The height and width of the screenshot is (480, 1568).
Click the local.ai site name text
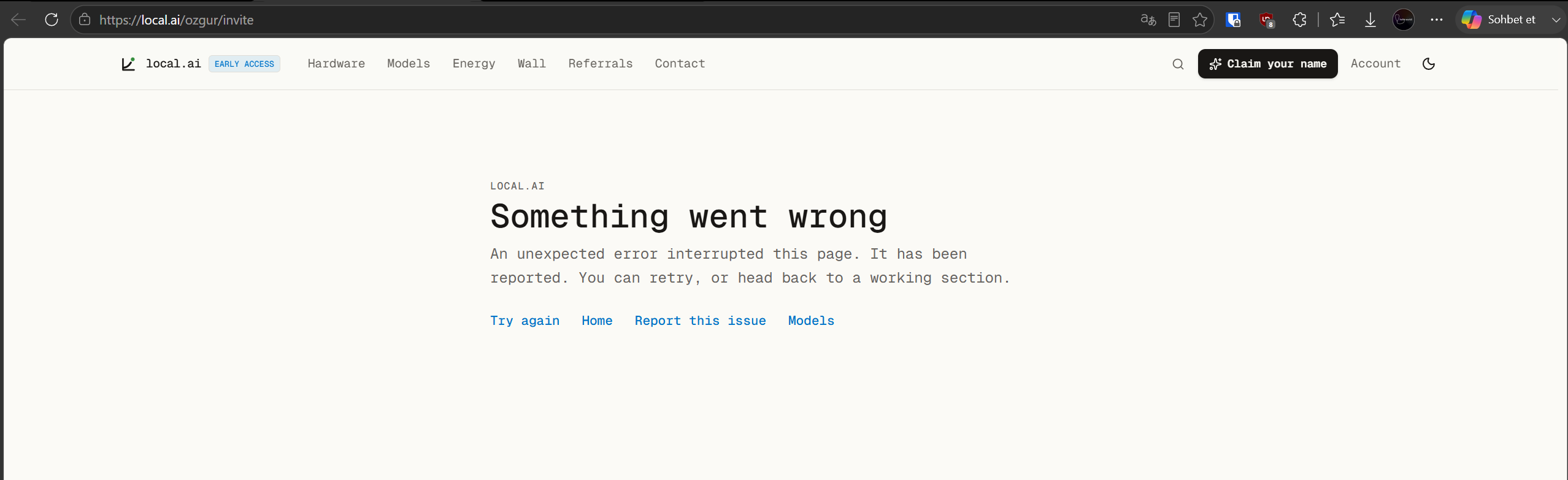click(173, 64)
